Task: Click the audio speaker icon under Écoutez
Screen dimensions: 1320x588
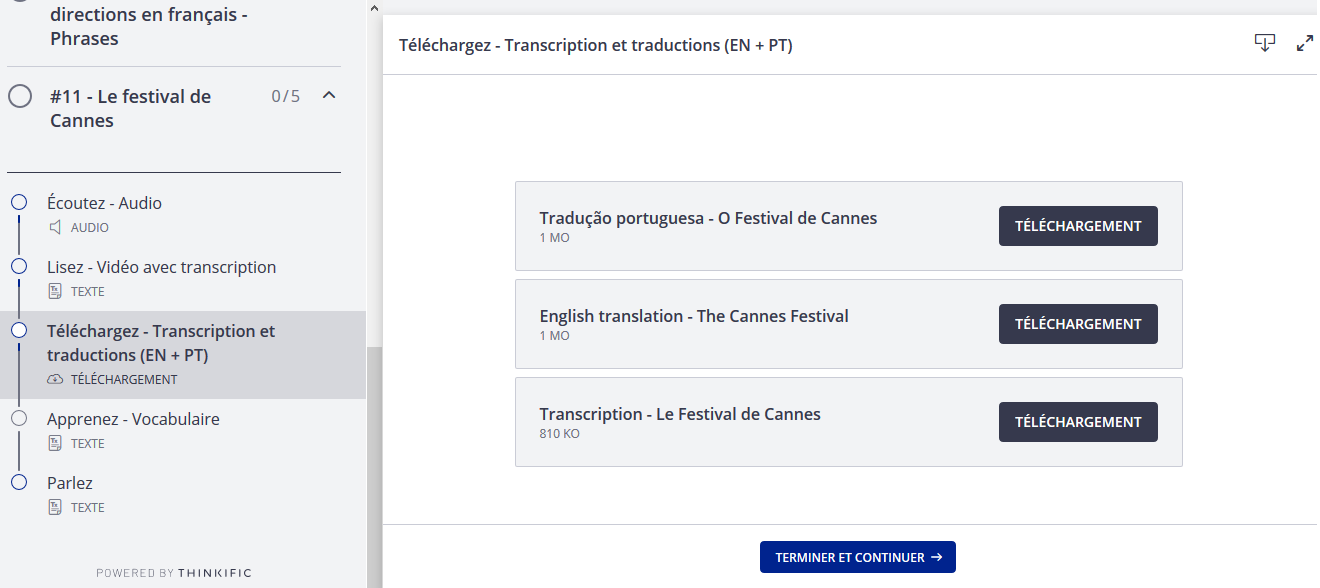Action: (56, 228)
